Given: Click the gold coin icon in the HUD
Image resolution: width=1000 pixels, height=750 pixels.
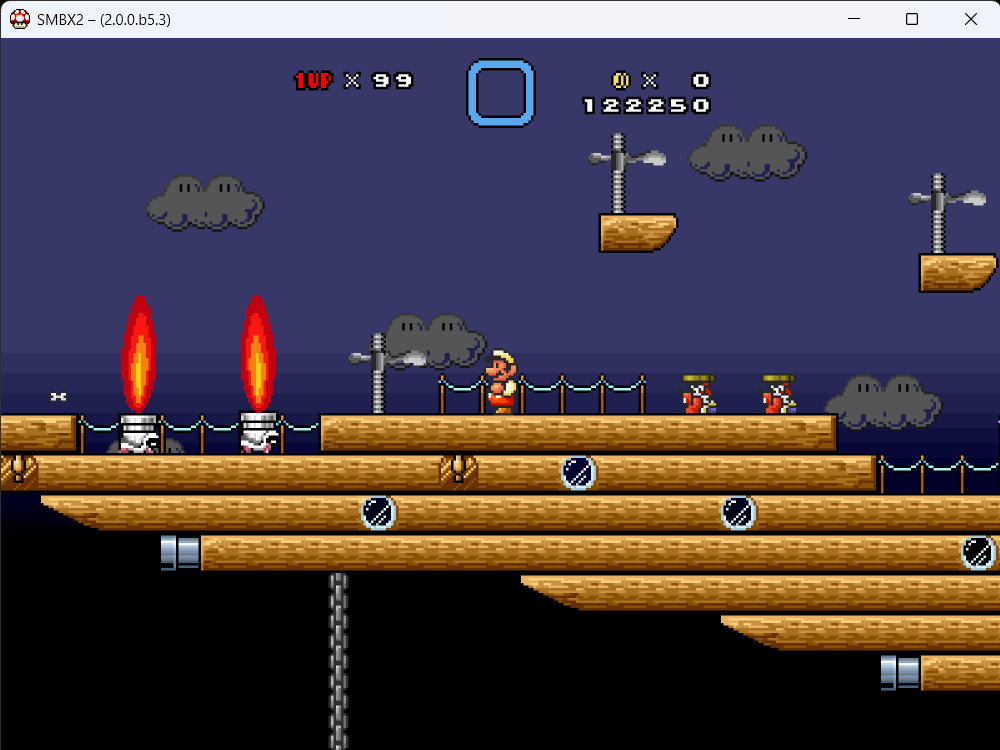Looking at the screenshot, I should 623,81.
